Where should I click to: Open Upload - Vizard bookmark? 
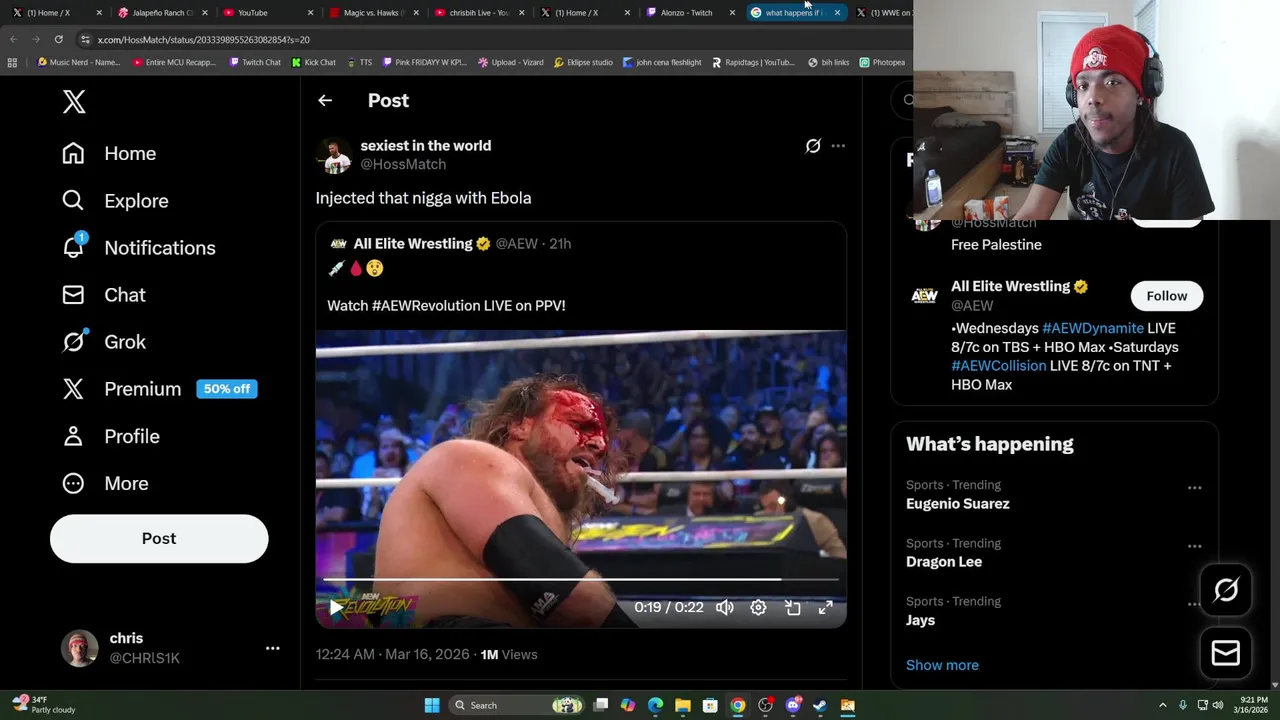(511, 62)
